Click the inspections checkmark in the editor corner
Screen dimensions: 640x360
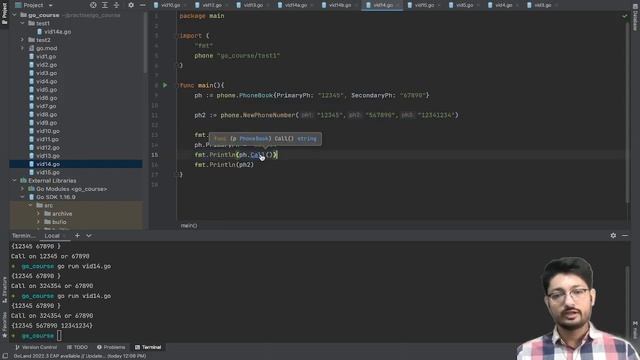[624, 16]
